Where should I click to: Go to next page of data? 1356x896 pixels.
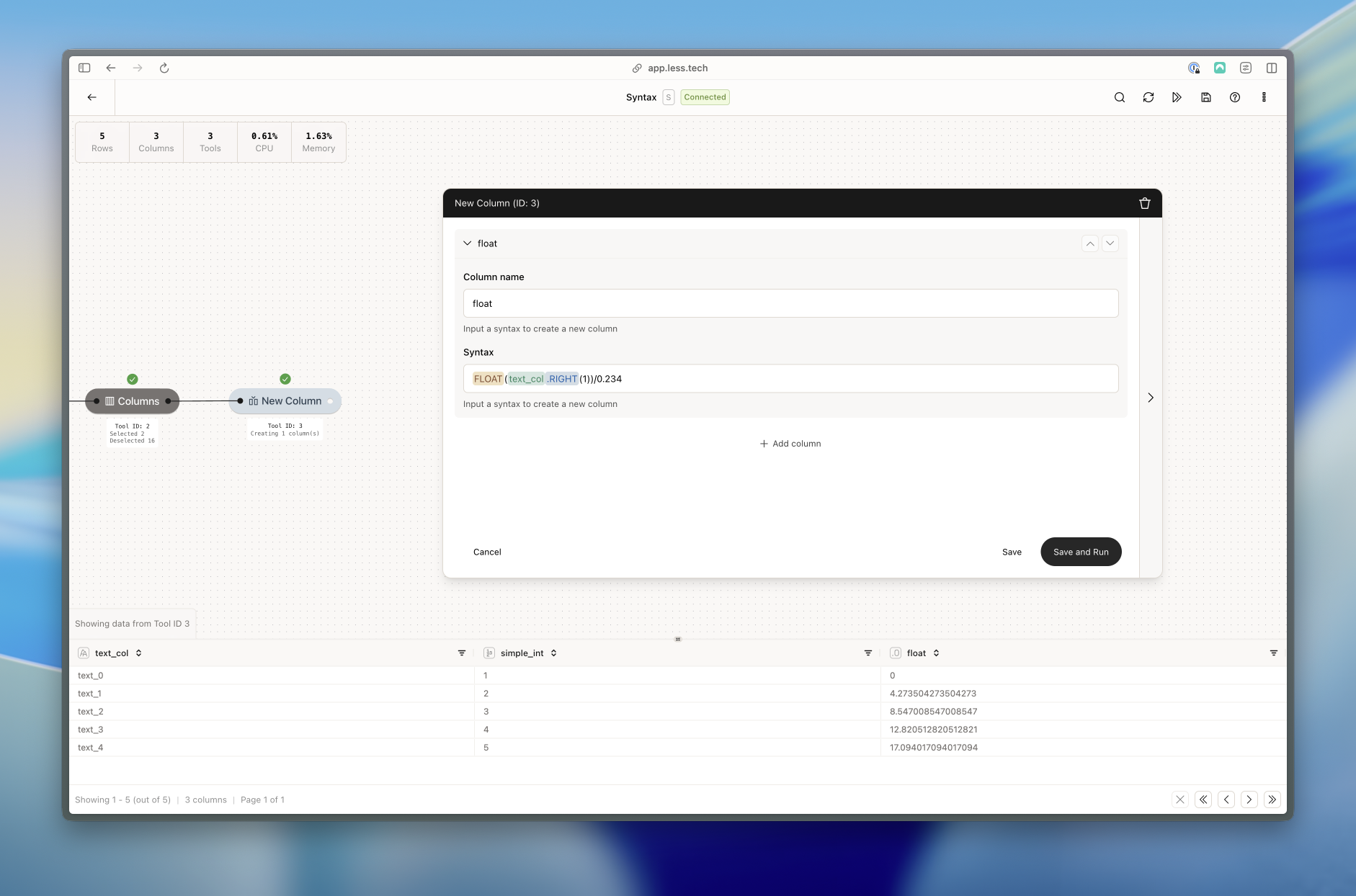[x=1249, y=799]
